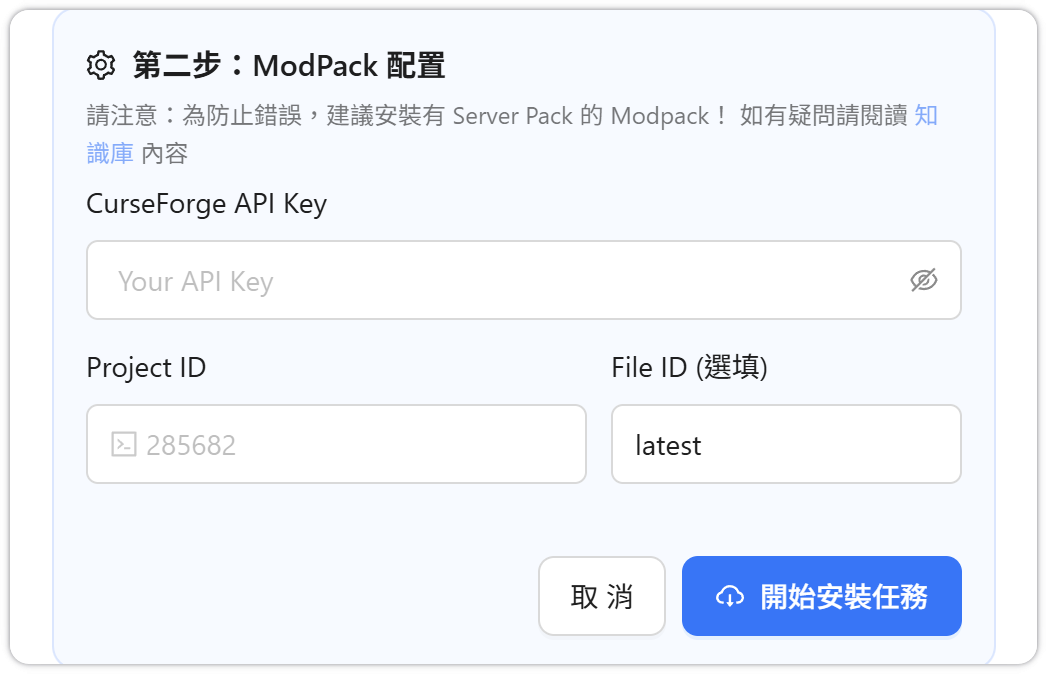
Task: Click the gear icon beside 第二步 heading
Action: (102, 66)
